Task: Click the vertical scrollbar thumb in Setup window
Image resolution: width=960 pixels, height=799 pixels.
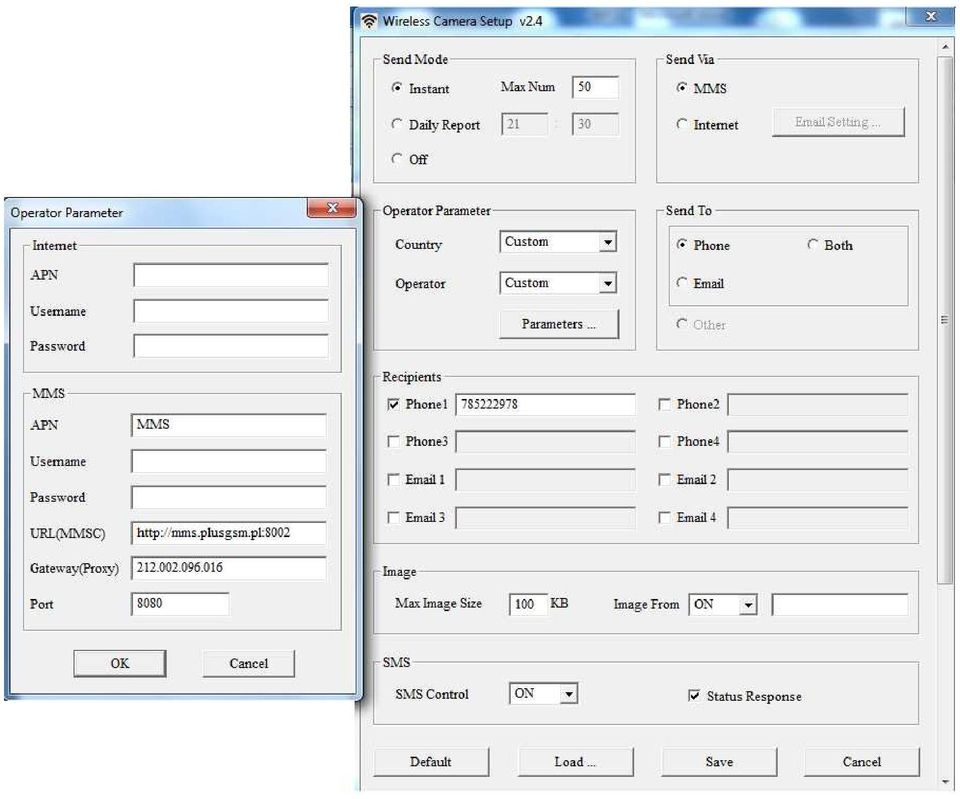Action: [945, 318]
